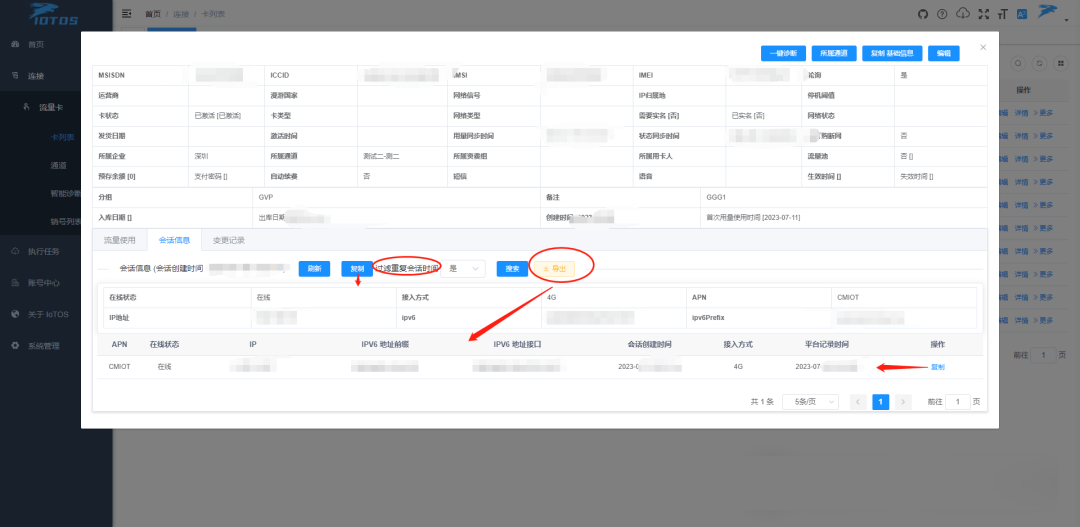Screen dimensions: 1080x527
Task: Expand the 连接 sidebar menu
Action: coord(36,75)
